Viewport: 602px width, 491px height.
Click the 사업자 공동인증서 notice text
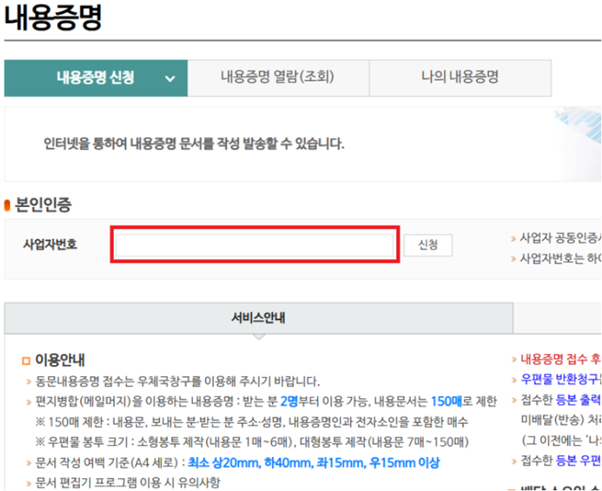coord(558,238)
